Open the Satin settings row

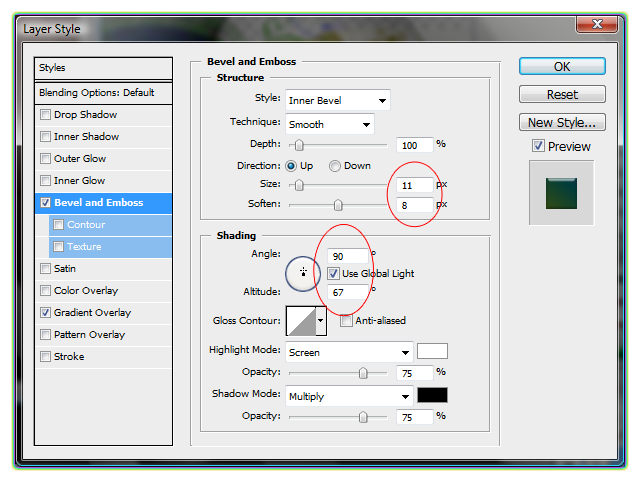pyautogui.click(x=104, y=269)
